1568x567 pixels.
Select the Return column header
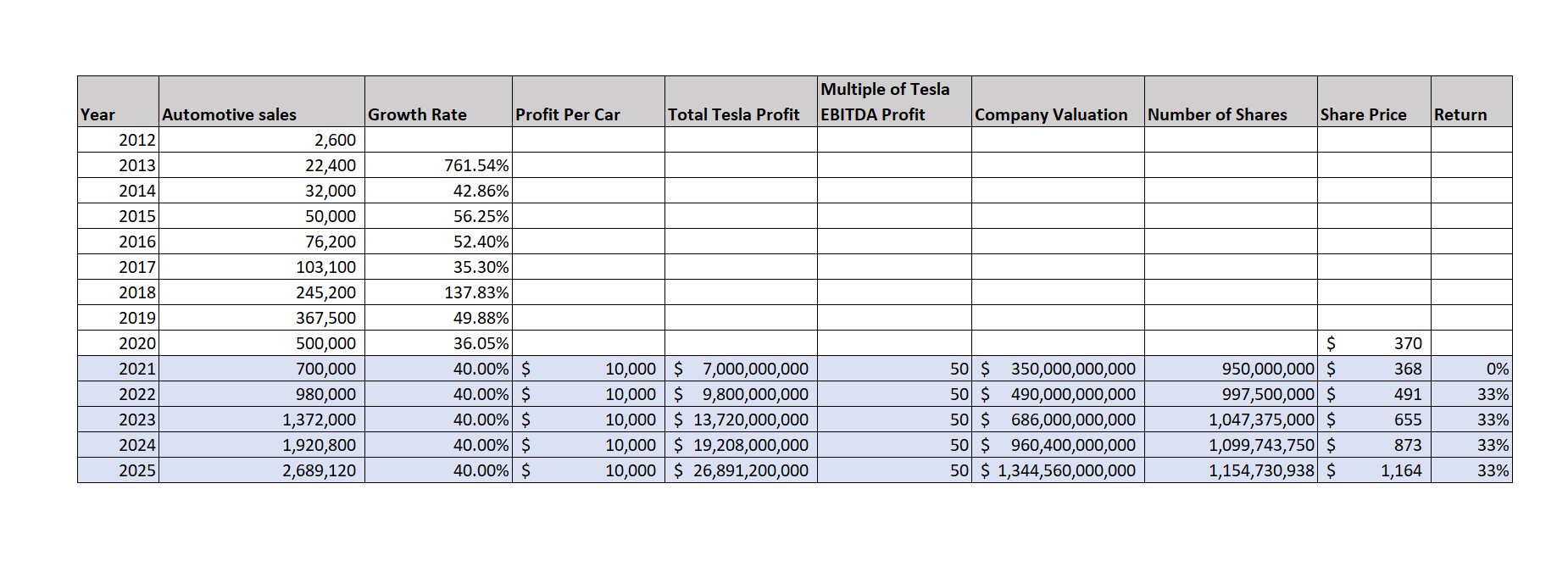click(1471, 102)
